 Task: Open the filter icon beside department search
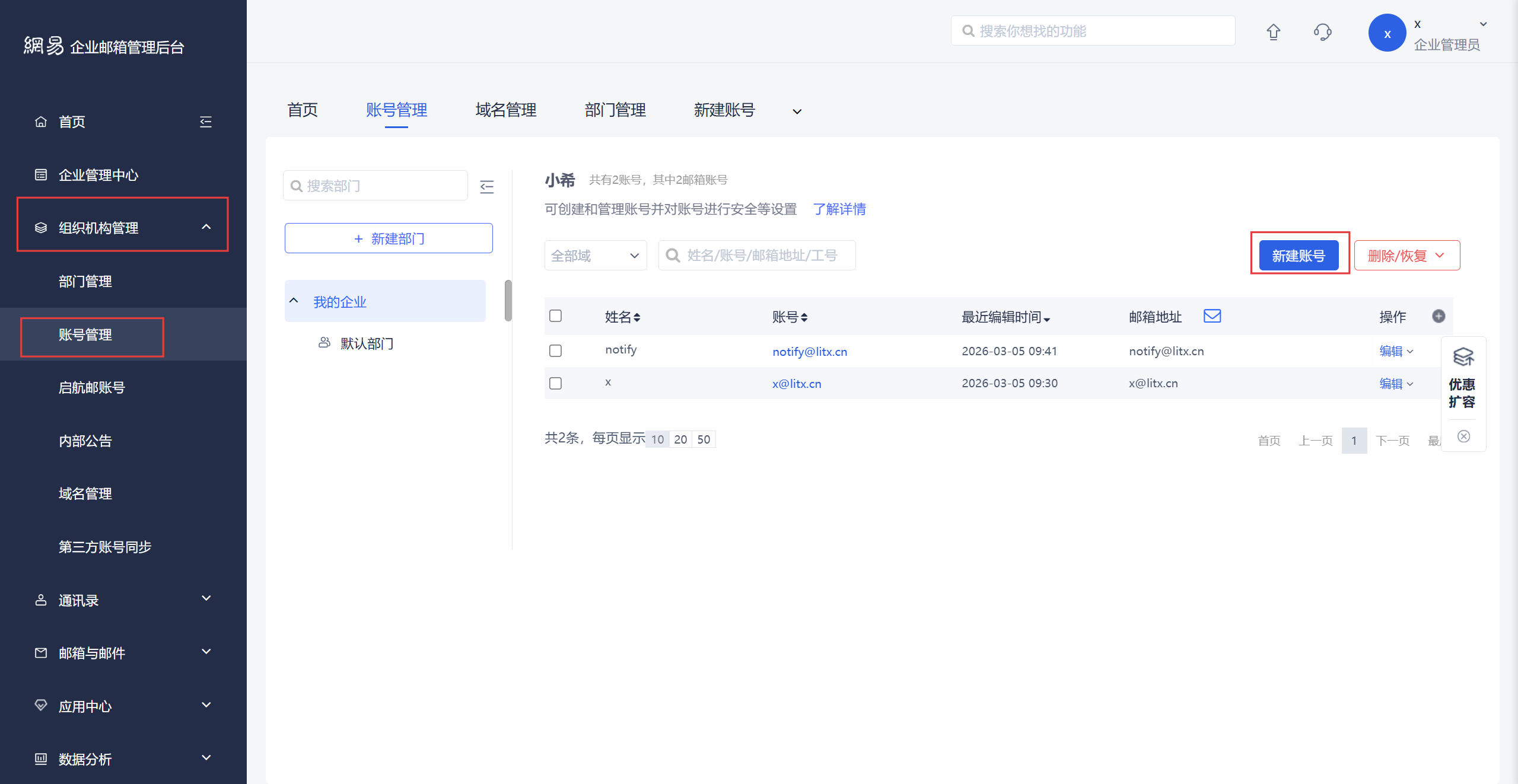(x=487, y=186)
